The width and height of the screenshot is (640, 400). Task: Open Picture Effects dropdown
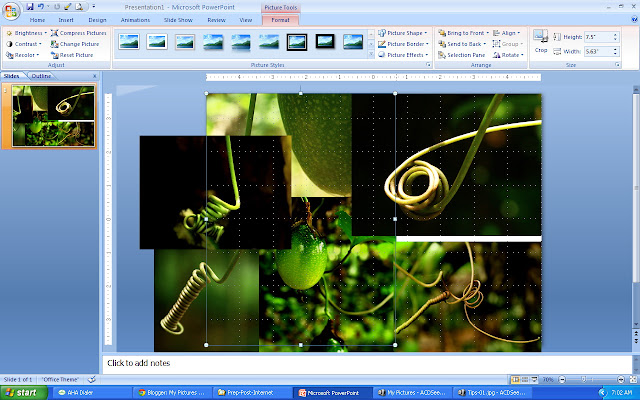coord(403,55)
